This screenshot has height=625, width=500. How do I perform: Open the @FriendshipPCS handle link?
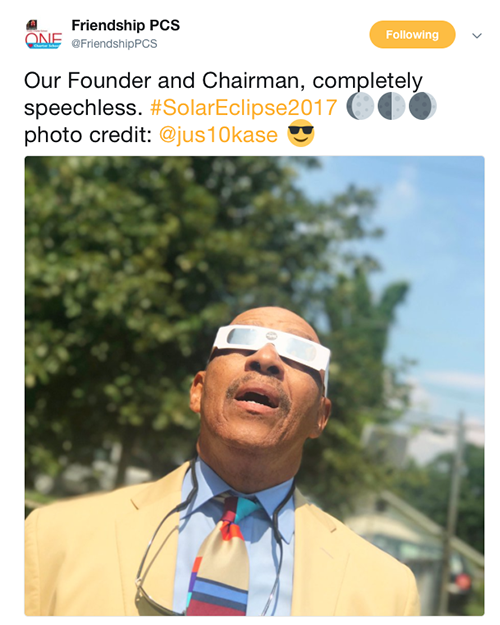coord(114,43)
